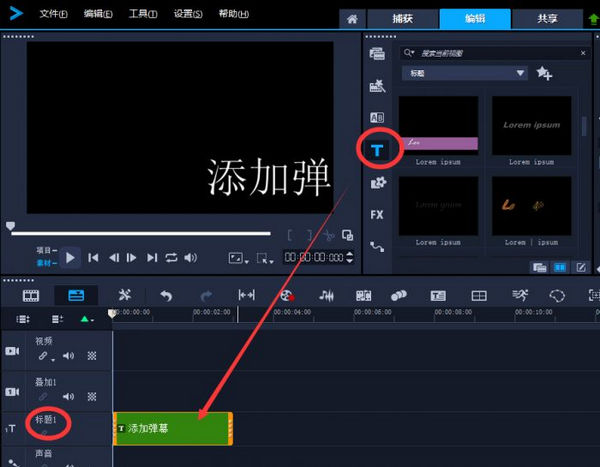This screenshot has width=600, height=467.
Task: Open the Track Motion tool
Action: click(399, 296)
